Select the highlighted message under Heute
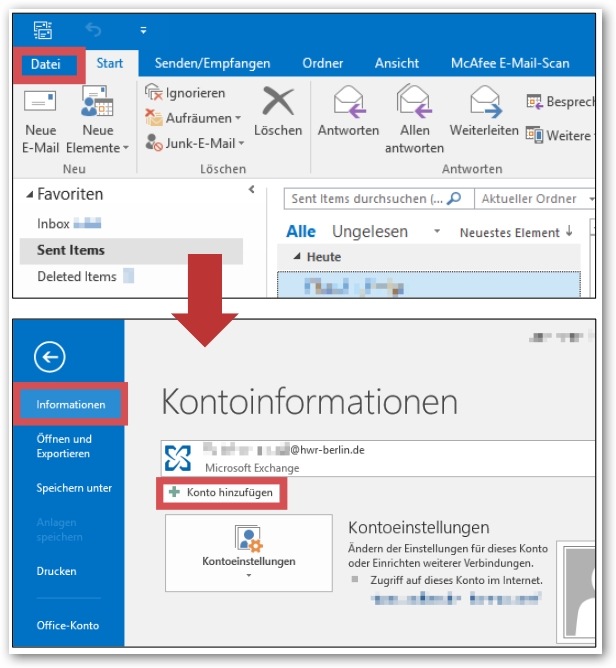 click(x=429, y=285)
